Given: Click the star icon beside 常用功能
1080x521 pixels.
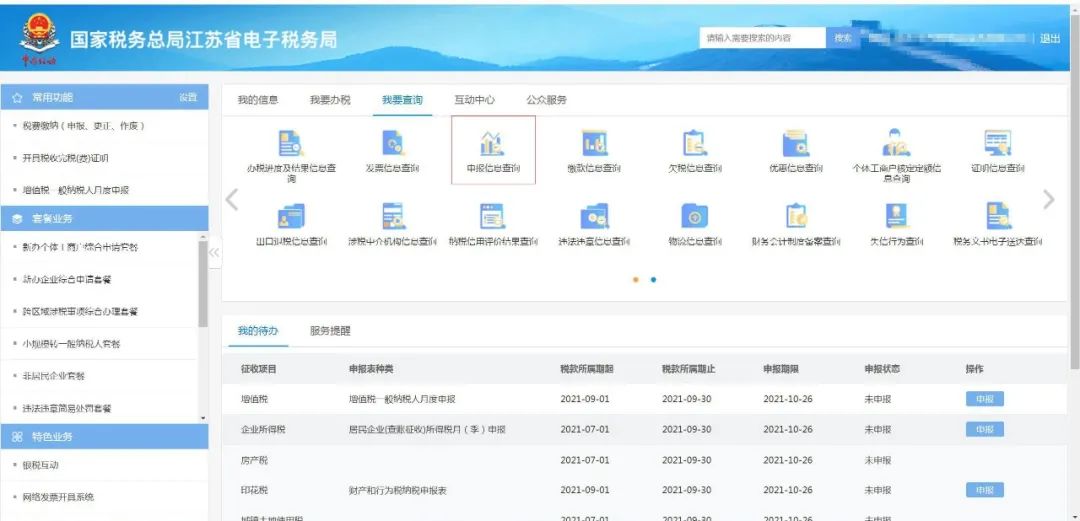Looking at the screenshot, I should coord(18,98).
